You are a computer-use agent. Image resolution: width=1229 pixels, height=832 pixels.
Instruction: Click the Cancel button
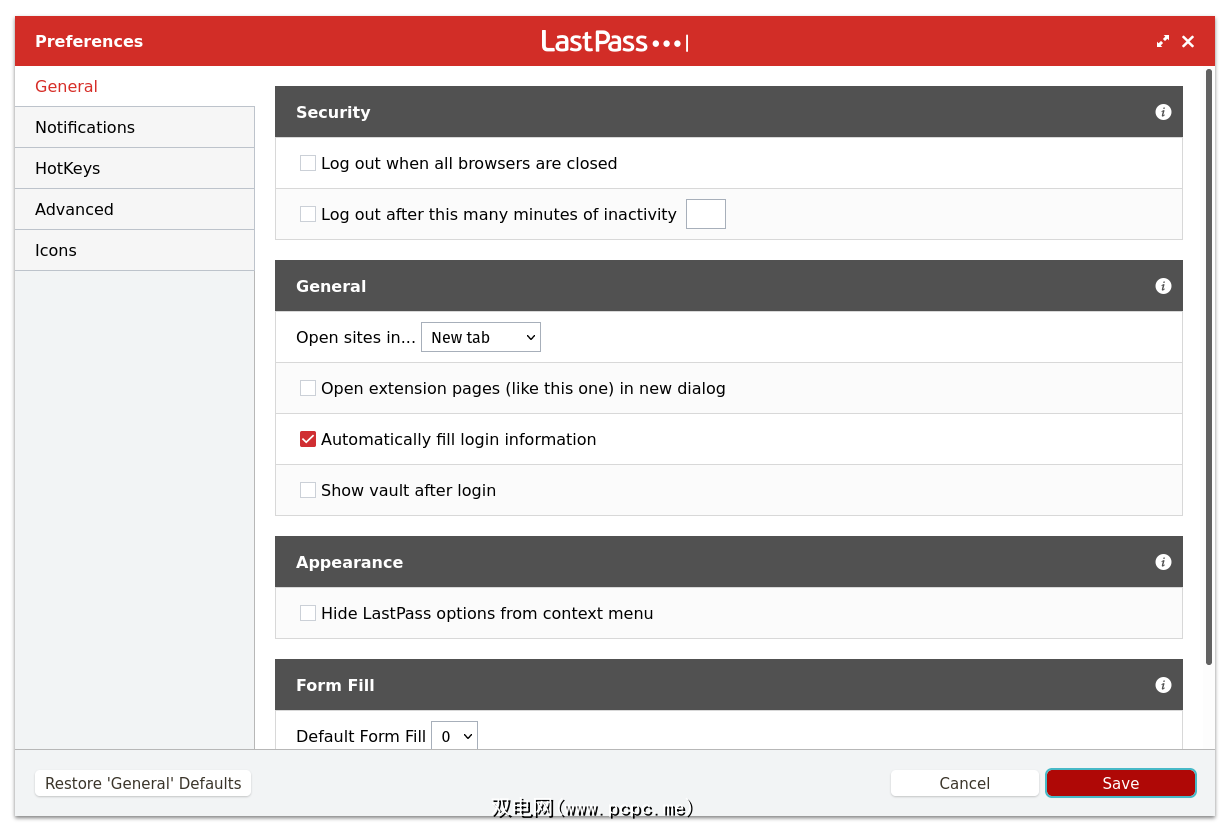pyautogui.click(x=965, y=783)
